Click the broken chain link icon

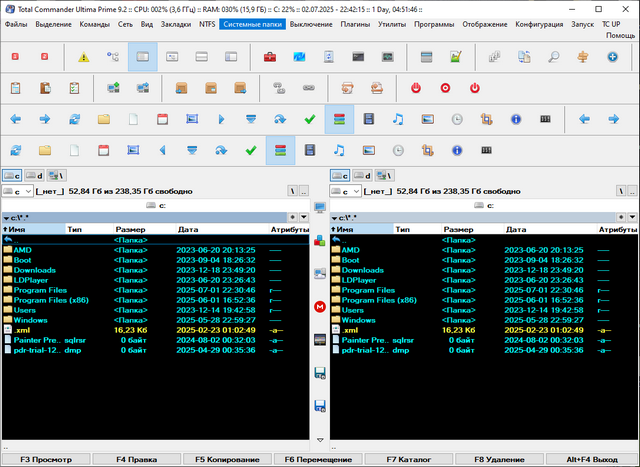pyautogui.click(x=279, y=88)
